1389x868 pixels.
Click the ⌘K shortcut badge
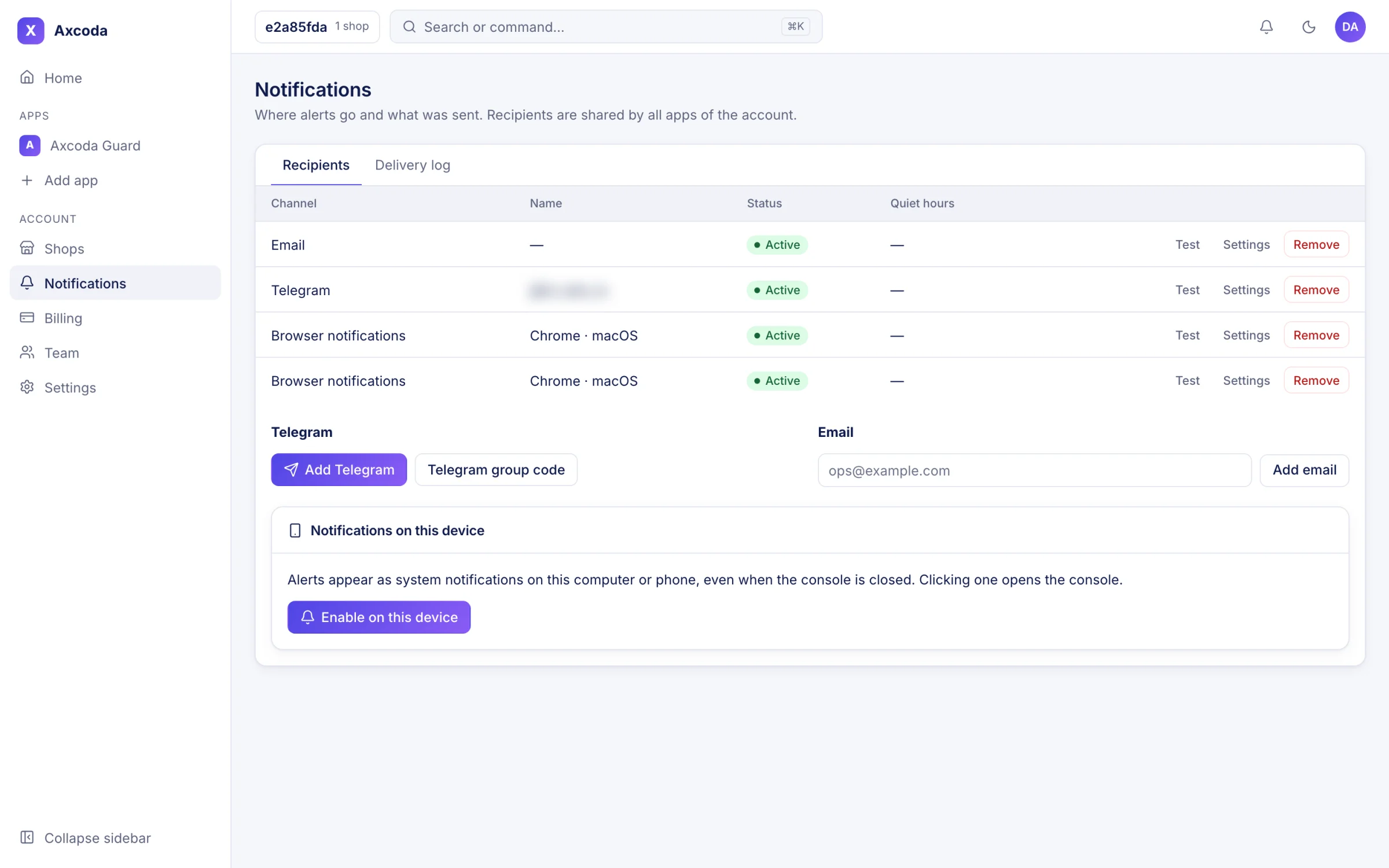click(x=796, y=27)
